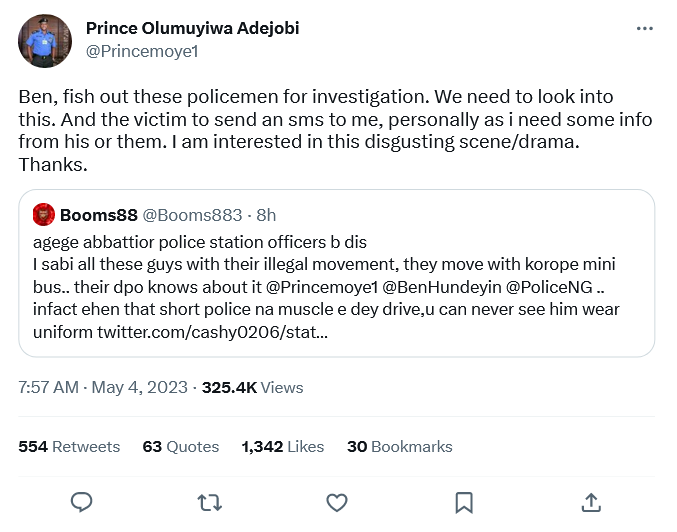Screen dimensions: 677x532
Task: View the 554 Retweets list
Action: click(x=69, y=447)
